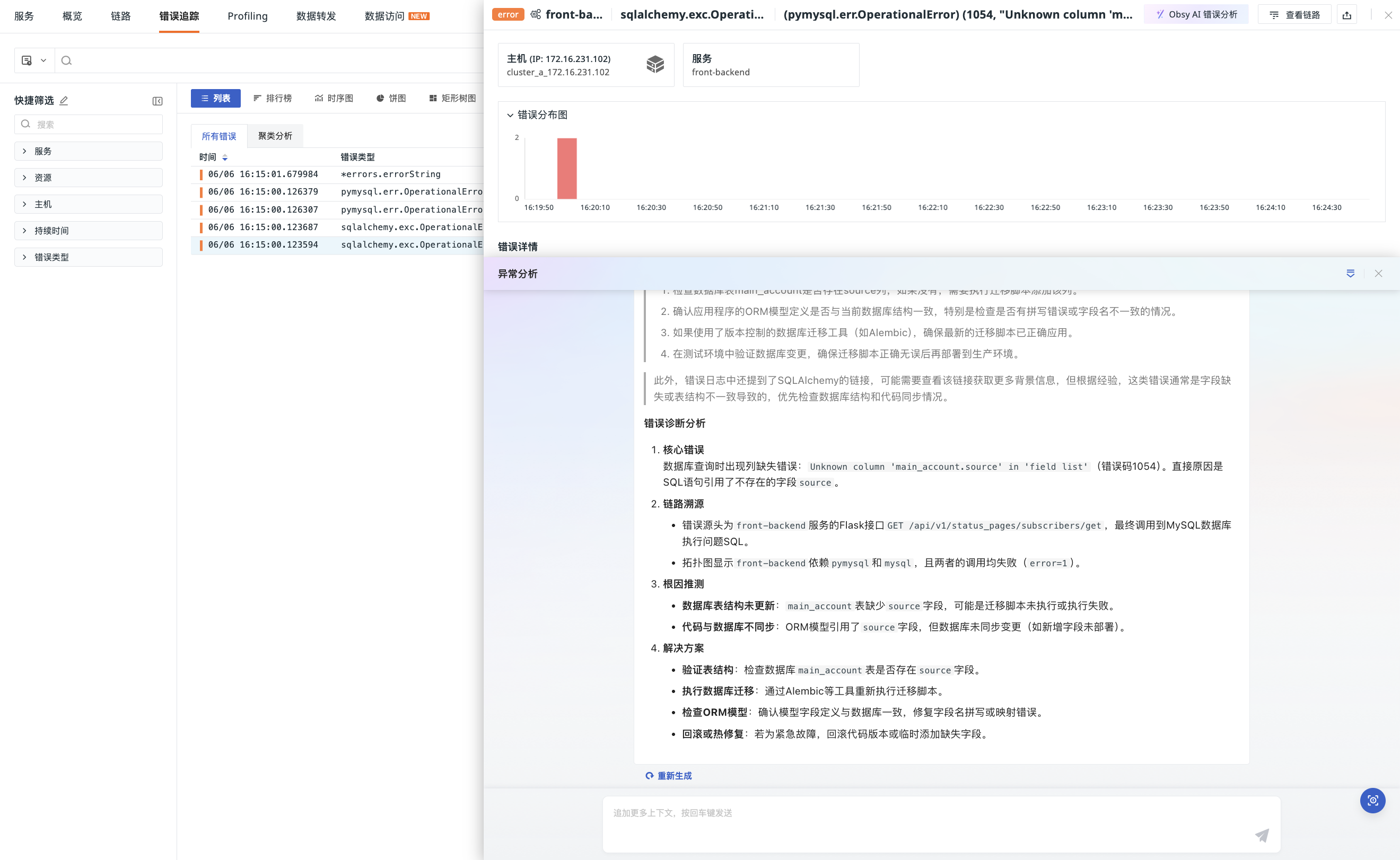The height and width of the screenshot is (860, 1400).
Task: Click the 错误类型 column header
Action: tap(358, 157)
